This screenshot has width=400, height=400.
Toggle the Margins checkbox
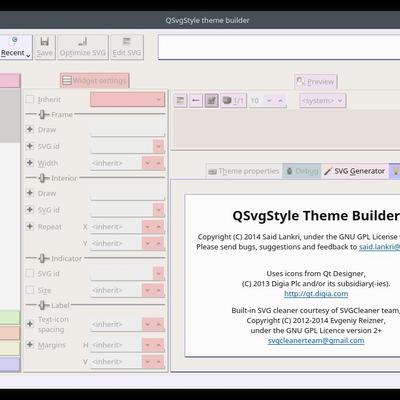(x=30, y=345)
